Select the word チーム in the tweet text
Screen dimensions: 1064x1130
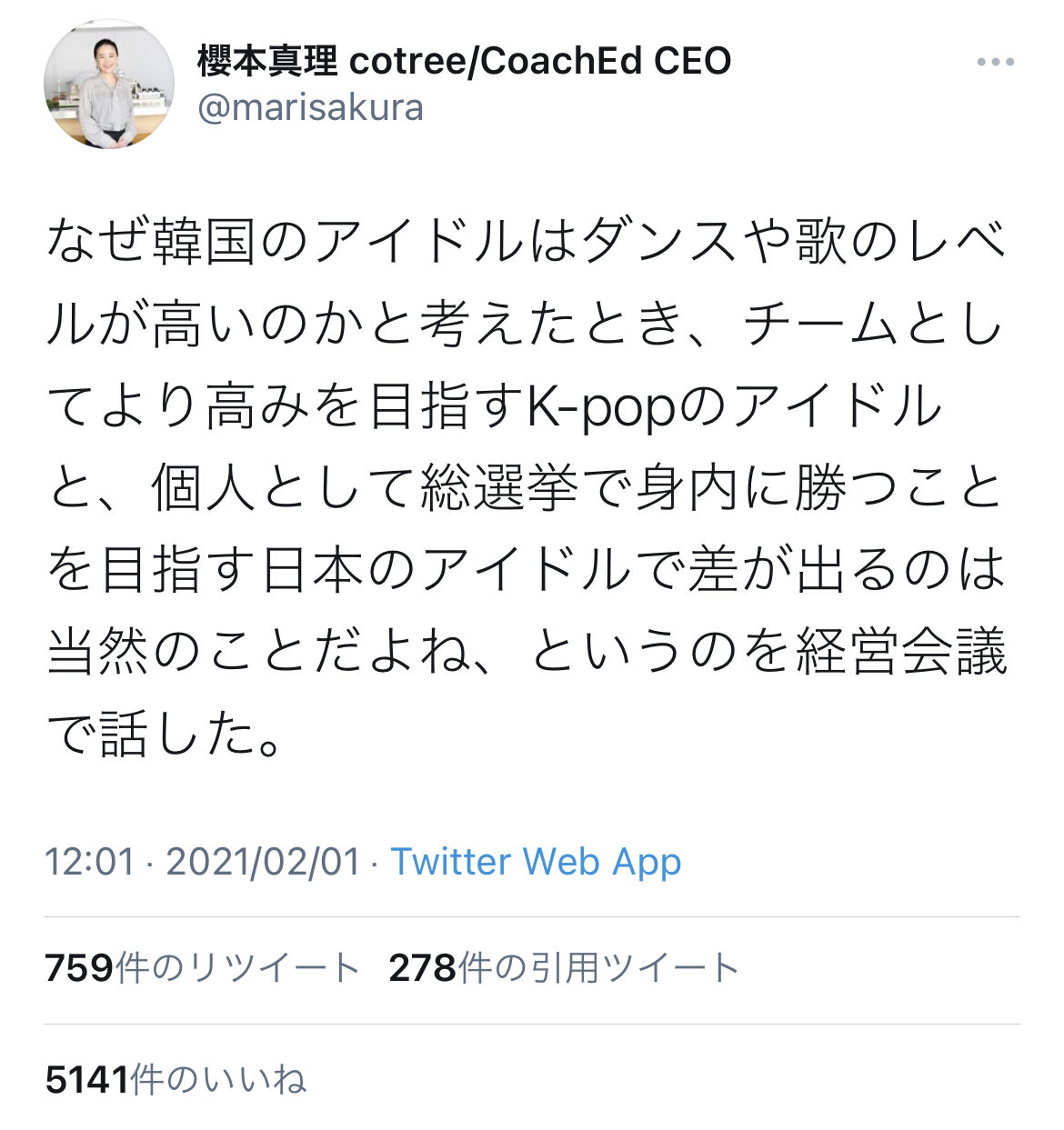(x=820, y=325)
